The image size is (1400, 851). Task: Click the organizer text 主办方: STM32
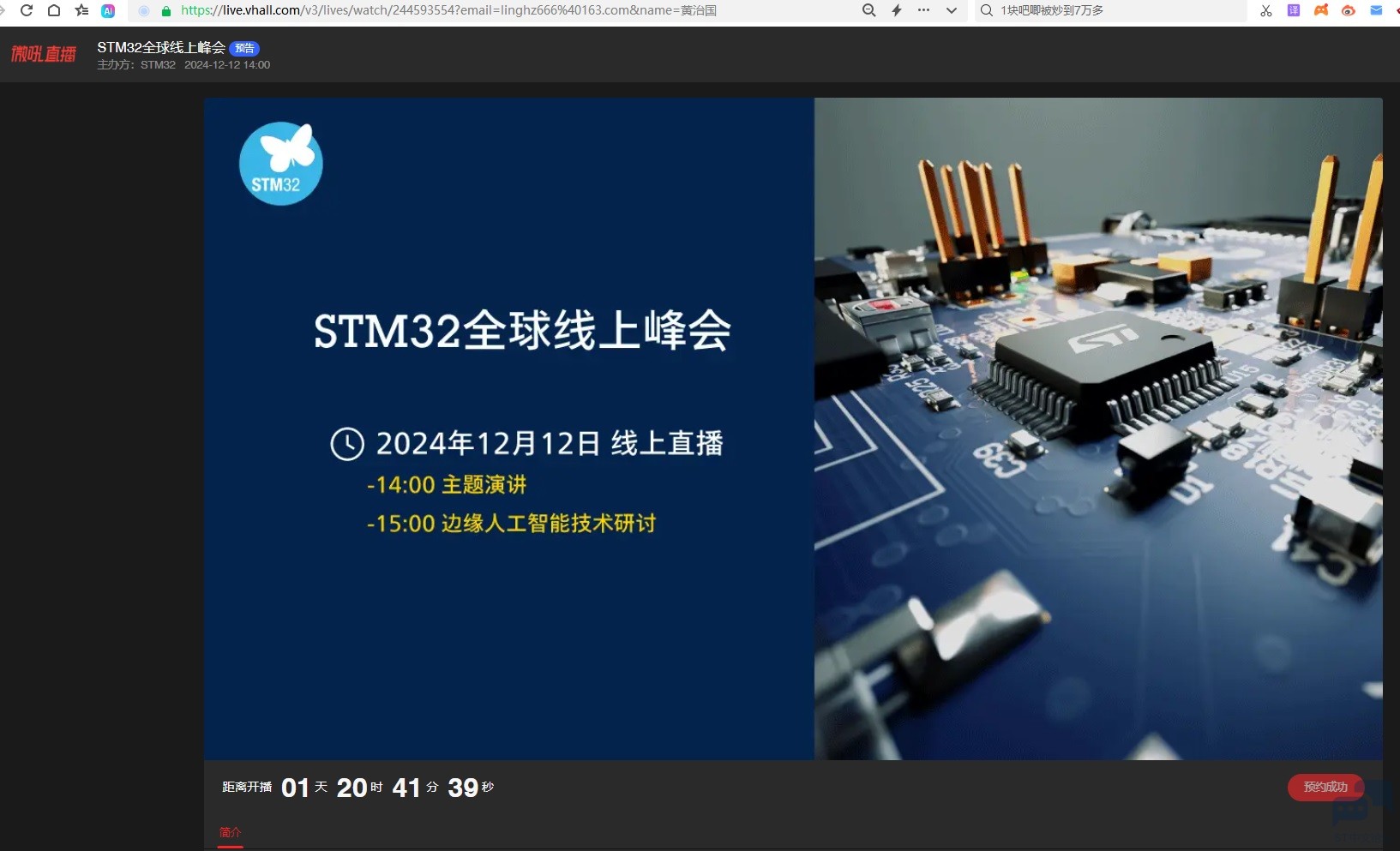136,65
